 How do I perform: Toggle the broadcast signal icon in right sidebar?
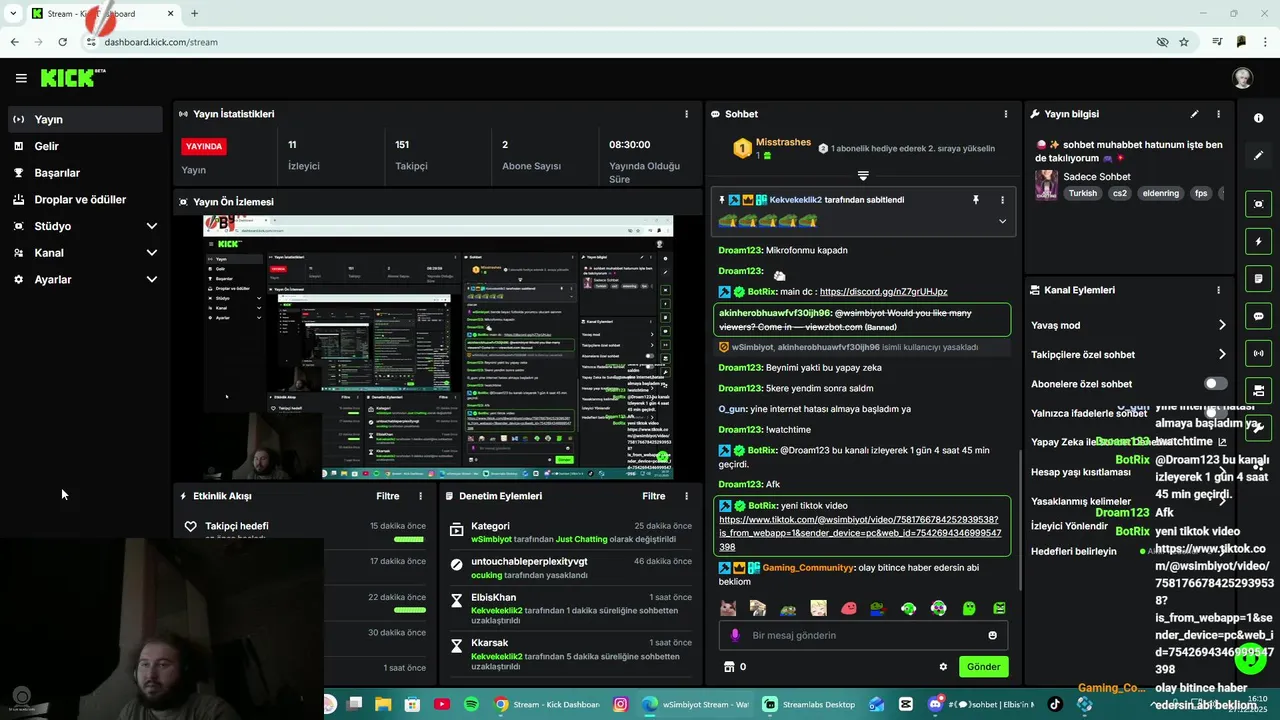(1259, 353)
